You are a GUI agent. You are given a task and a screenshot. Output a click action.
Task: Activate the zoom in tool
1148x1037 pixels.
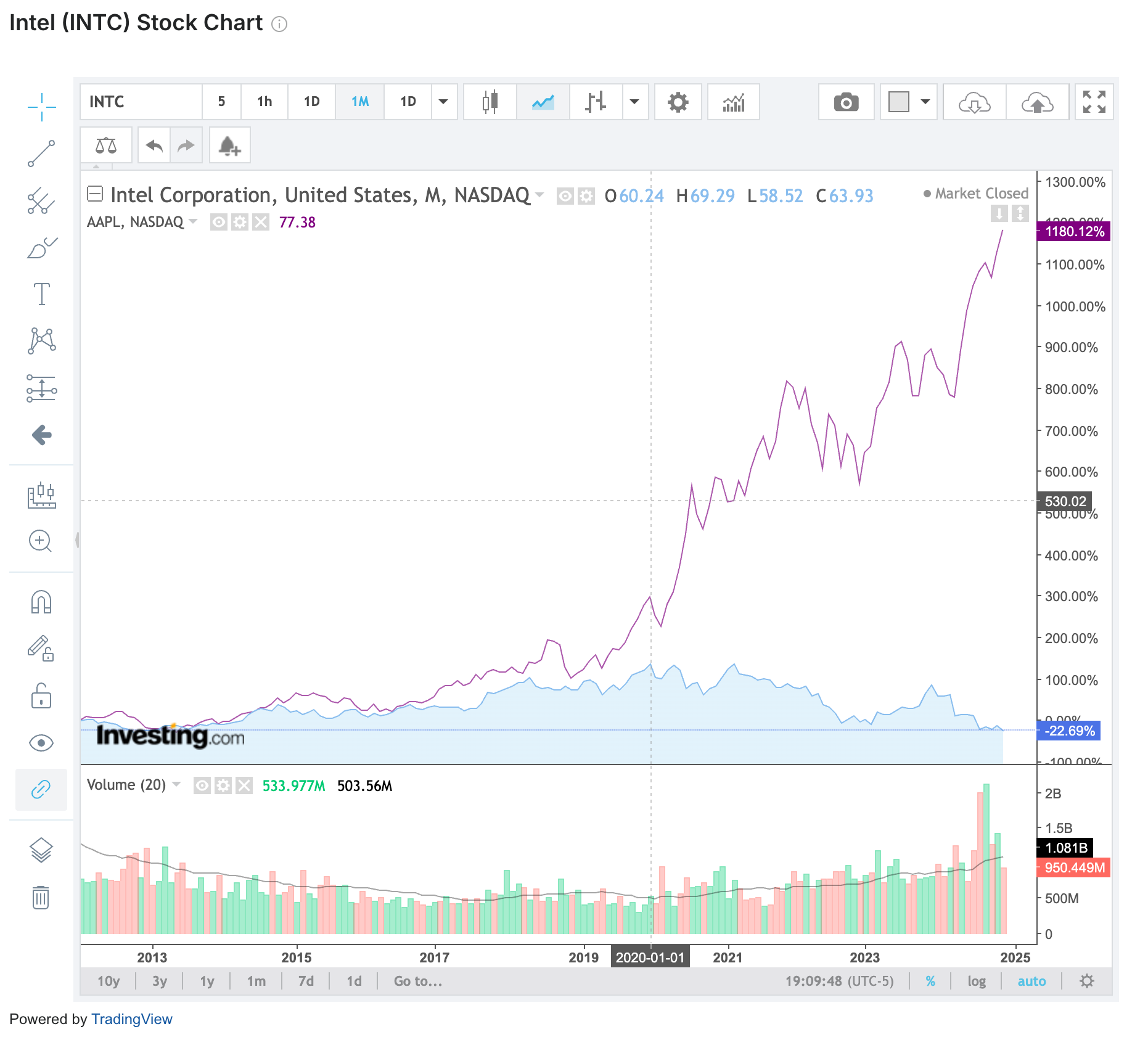click(40, 541)
